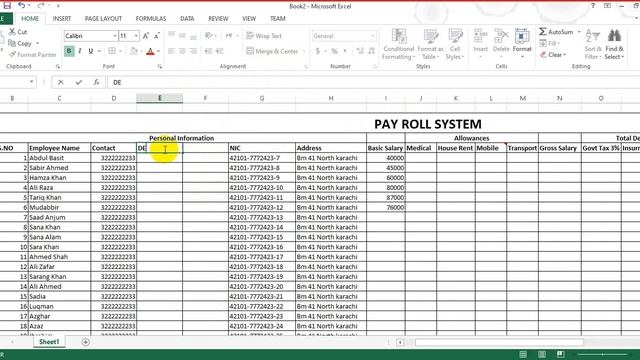640x360 pixels.
Task: Apply accounting dollar format
Action: tap(318, 51)
